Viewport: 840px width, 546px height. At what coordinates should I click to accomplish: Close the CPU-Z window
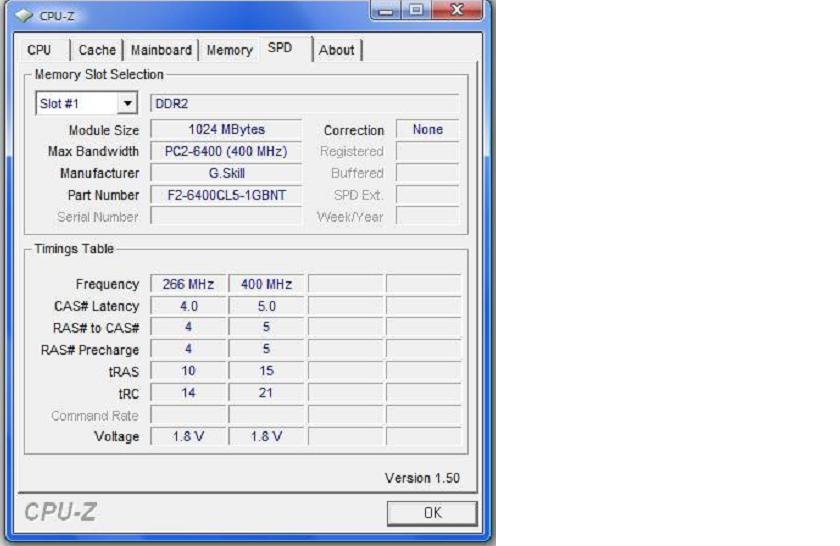(457, 10)
